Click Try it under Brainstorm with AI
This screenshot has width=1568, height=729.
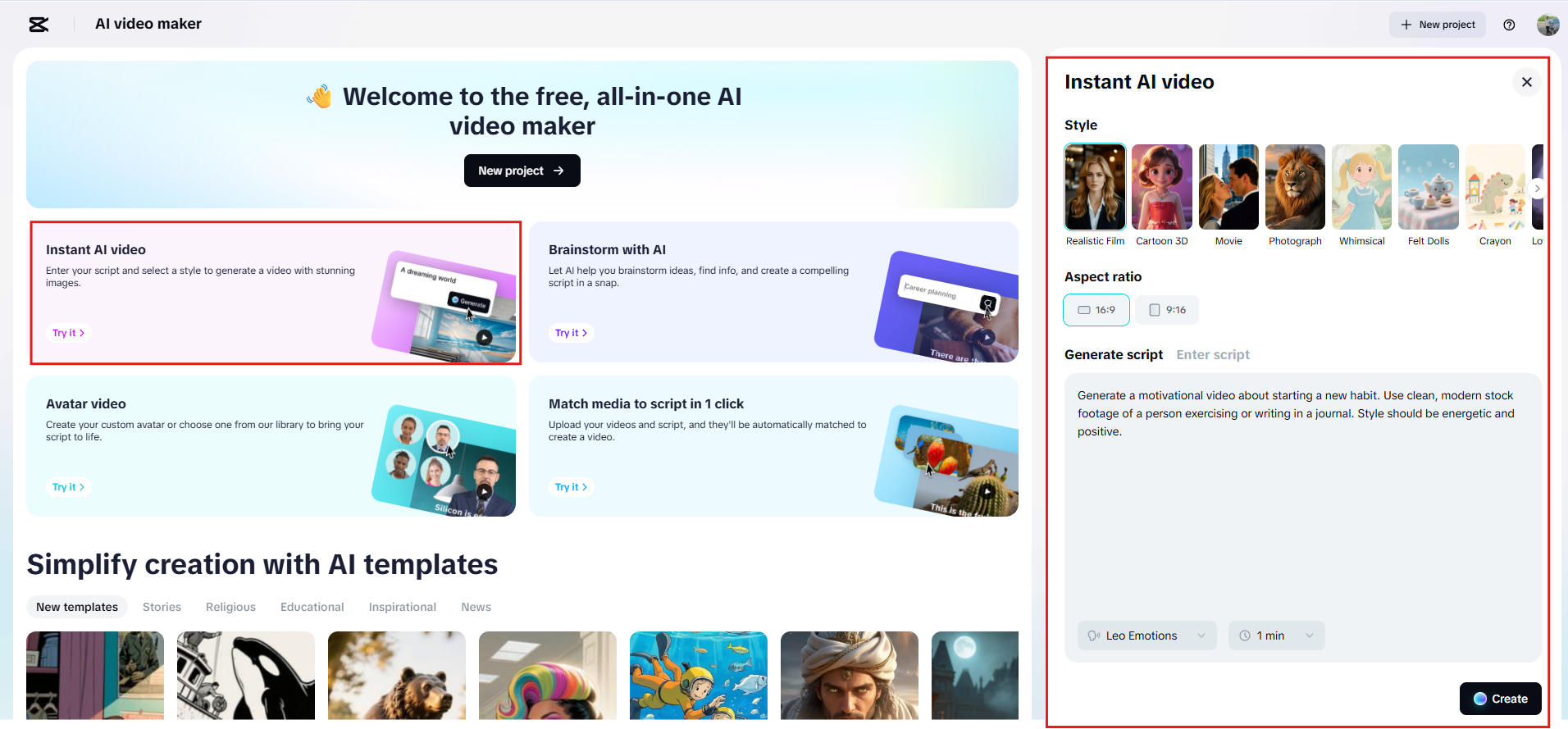pos(571,333)
